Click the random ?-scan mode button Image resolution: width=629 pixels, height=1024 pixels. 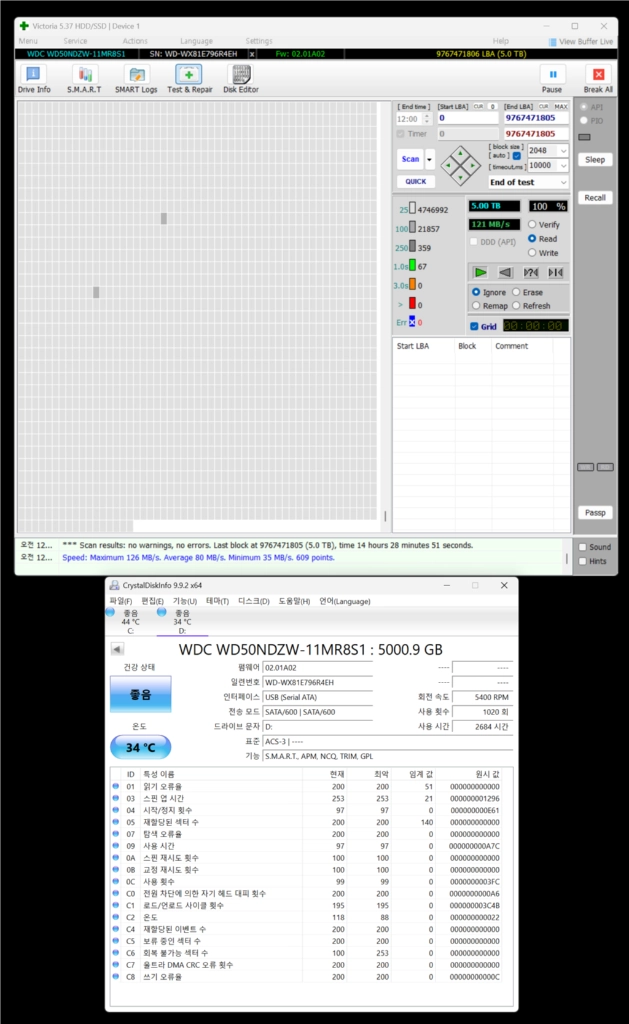(530, 272)
